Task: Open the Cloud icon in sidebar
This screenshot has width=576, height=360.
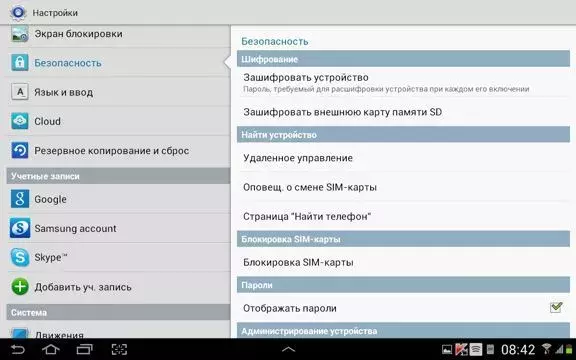Action: [x=19, y=121]
